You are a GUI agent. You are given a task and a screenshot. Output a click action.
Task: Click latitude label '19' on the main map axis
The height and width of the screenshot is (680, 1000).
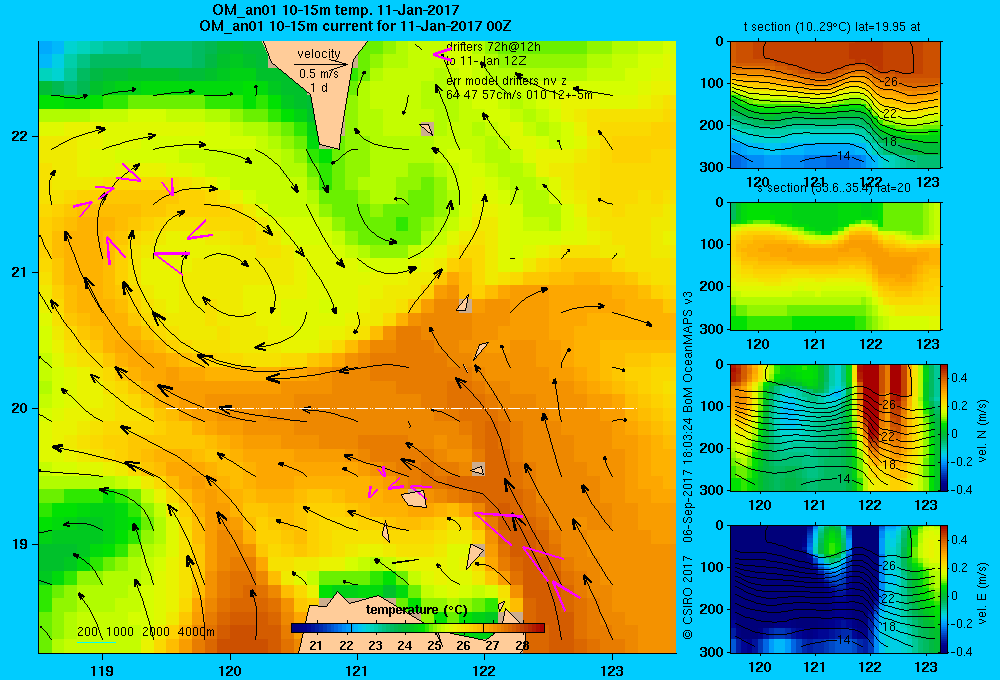click(19, 544)
